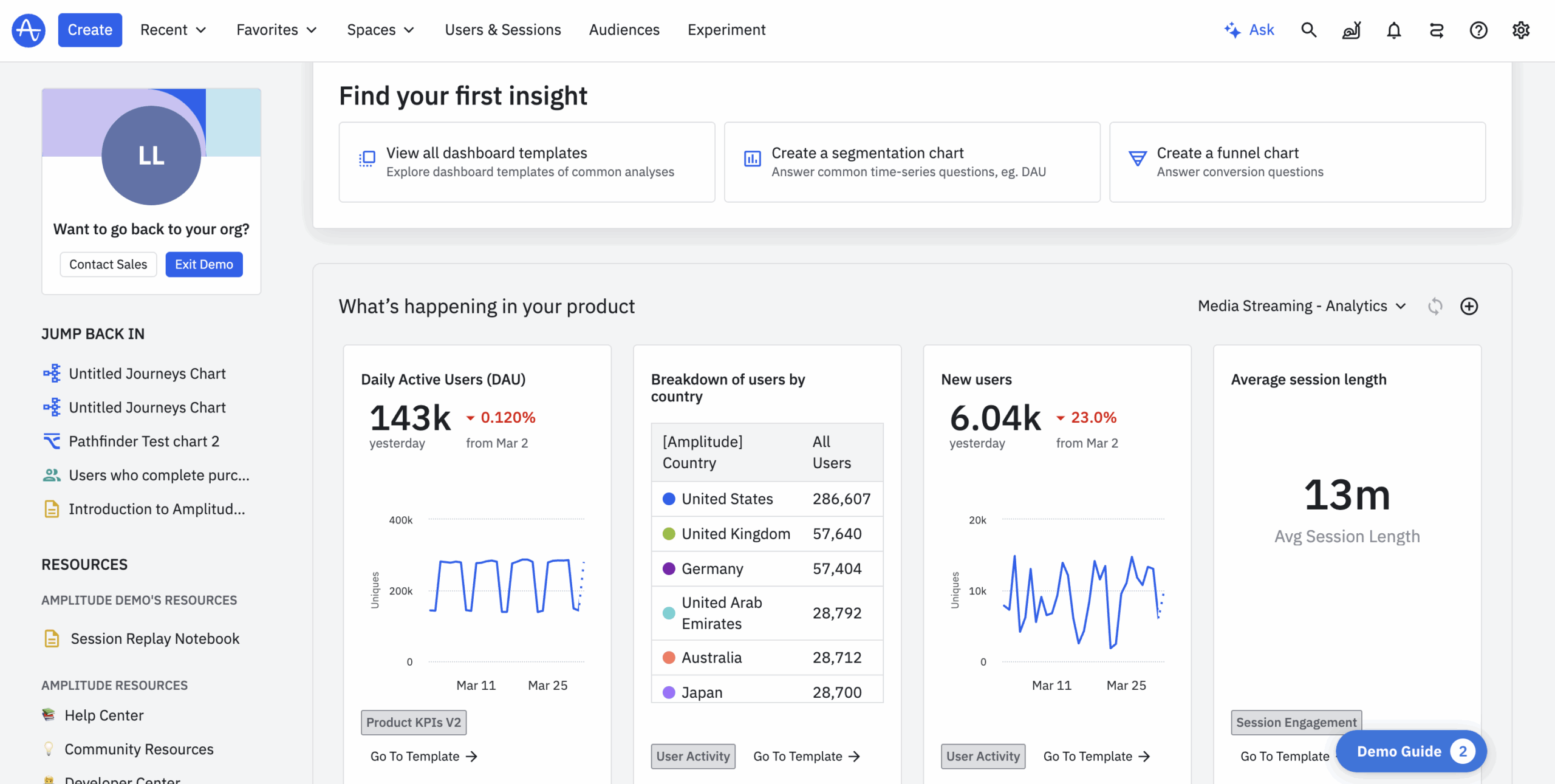The image size is (1555, 784).
Task: Open the Audiences nav item
Action: [624, 30]
